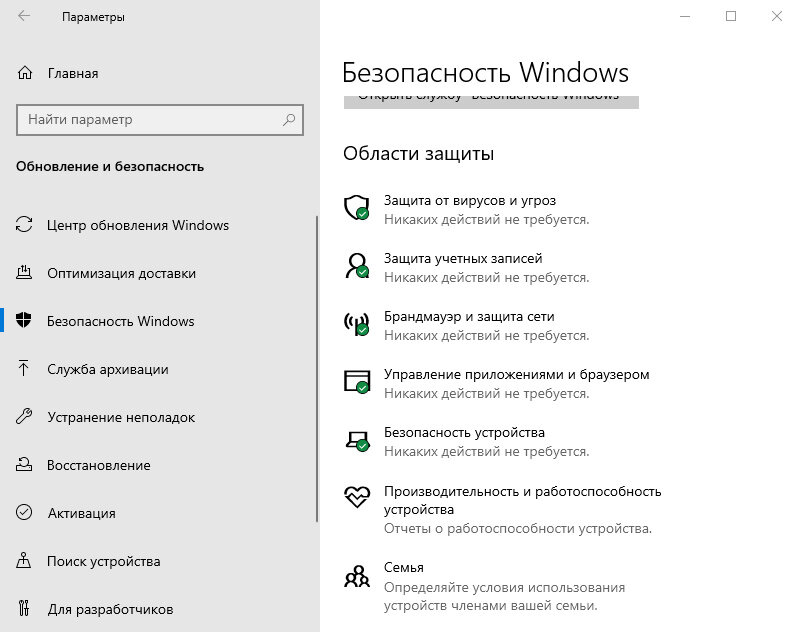Click the Отчеты о работоспособности устройства text
This screenshot has height=632, width=800.
coord(518,528)
